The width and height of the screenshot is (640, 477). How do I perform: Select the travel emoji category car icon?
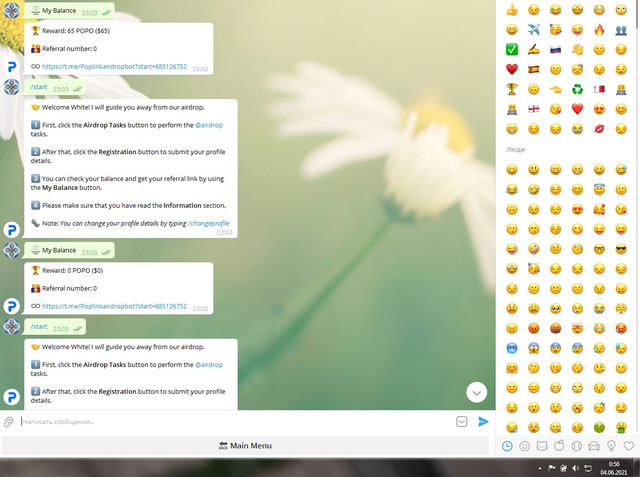594,446
